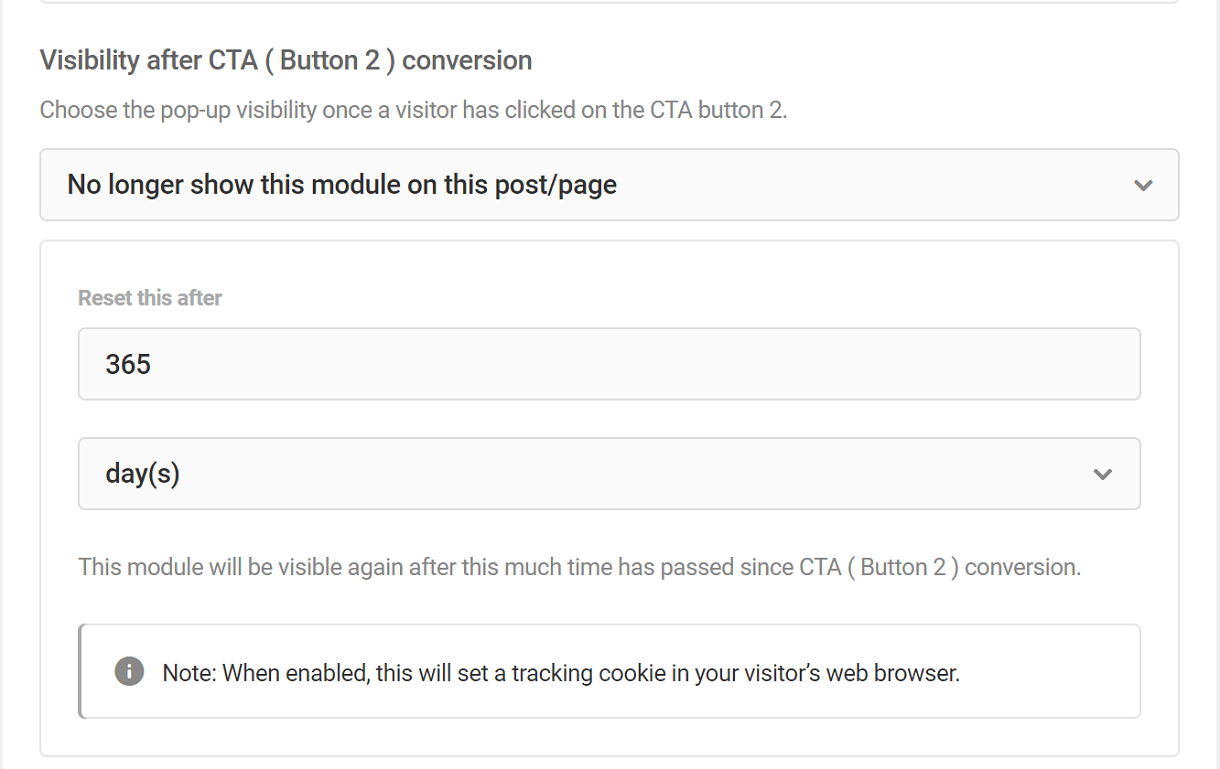The image size is (1220, 769).
Task: Open the day(s) time unit dropdown
Action: coord(609,474)
